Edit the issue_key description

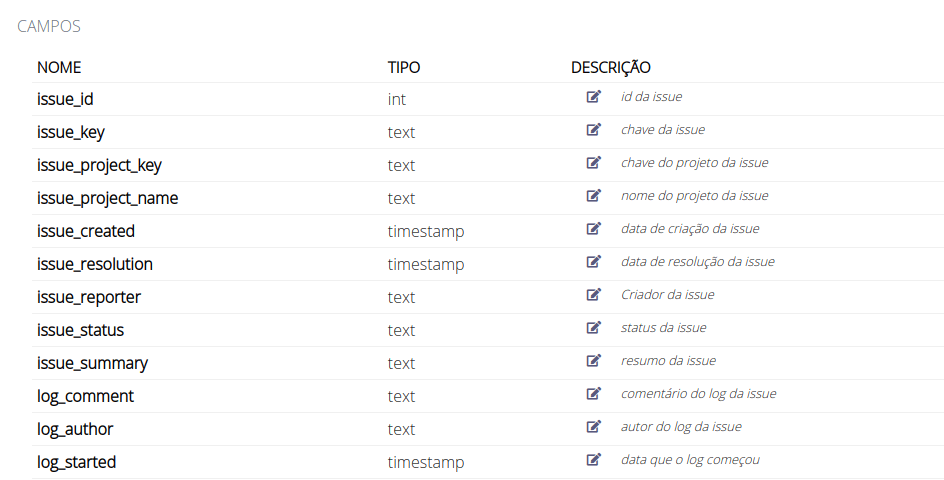tap(594, 130)
